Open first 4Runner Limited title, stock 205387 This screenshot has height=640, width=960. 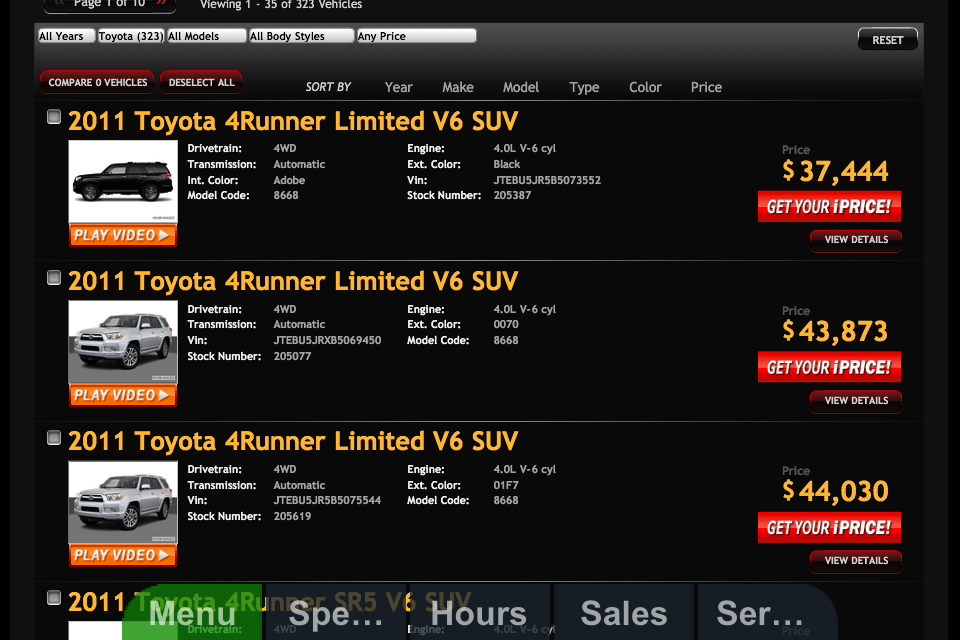[293, 121]
